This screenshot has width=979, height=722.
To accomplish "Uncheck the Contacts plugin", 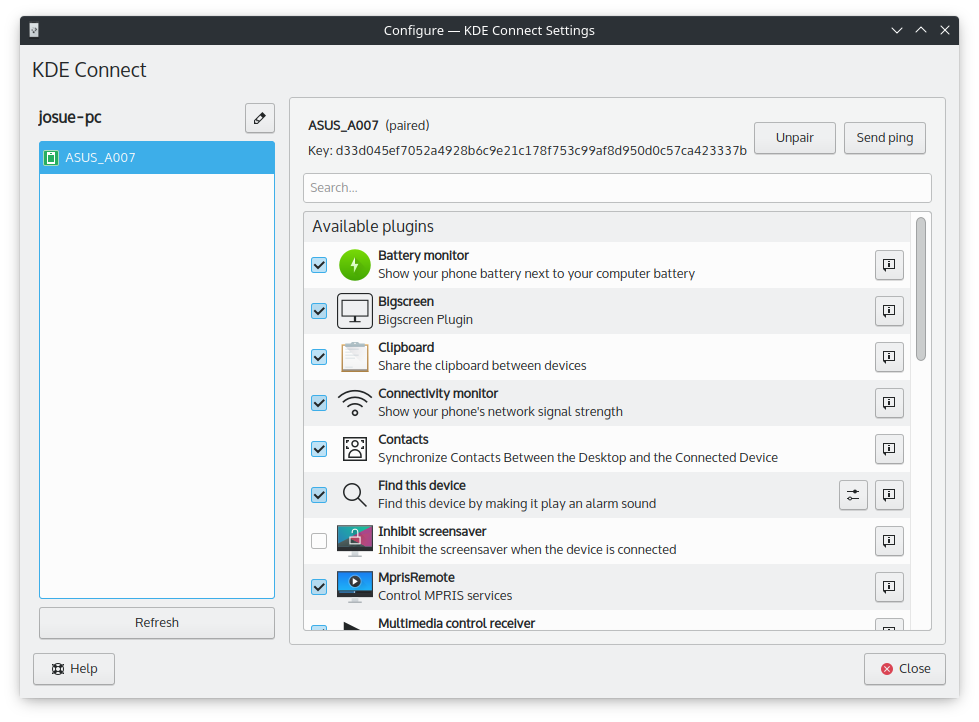I will tap(319, 449).
